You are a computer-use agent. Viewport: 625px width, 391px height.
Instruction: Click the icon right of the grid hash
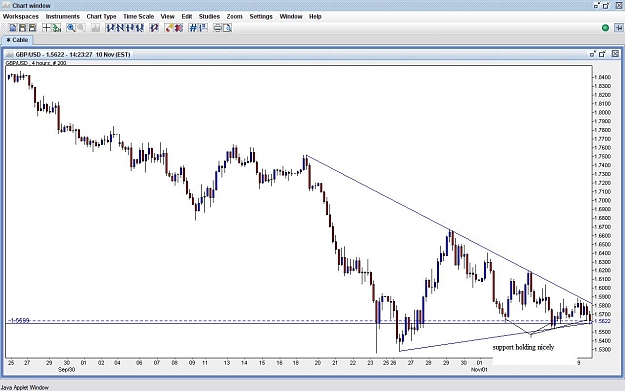pos(203,28)
